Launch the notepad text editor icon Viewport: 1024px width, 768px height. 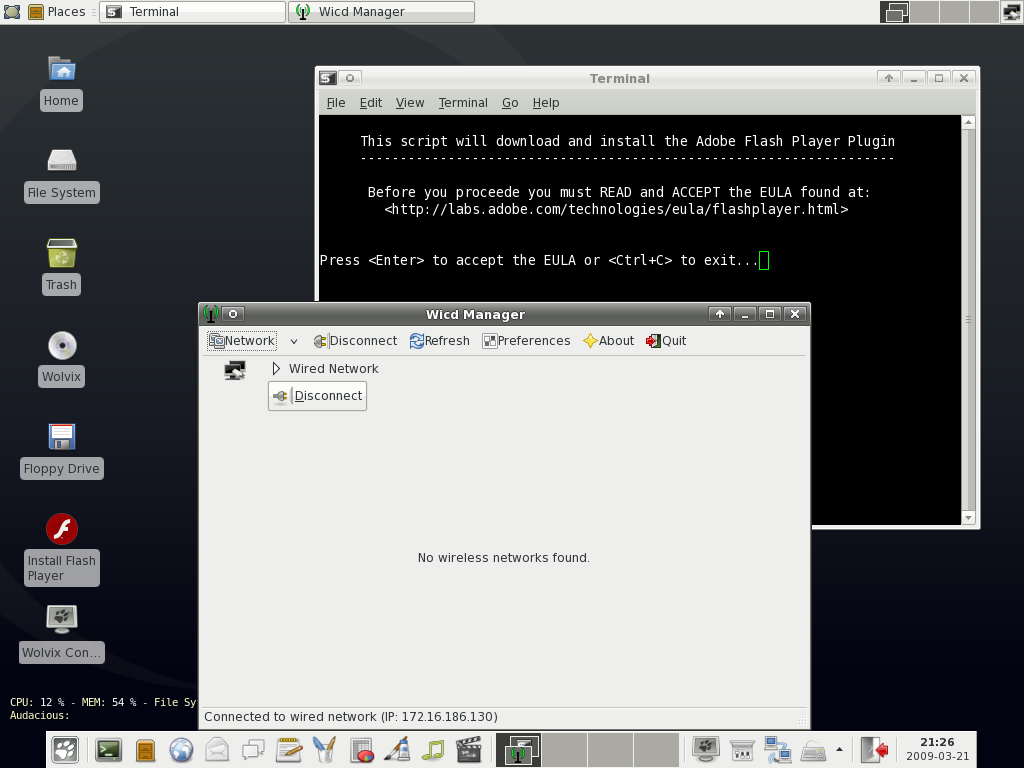point(289,750)
